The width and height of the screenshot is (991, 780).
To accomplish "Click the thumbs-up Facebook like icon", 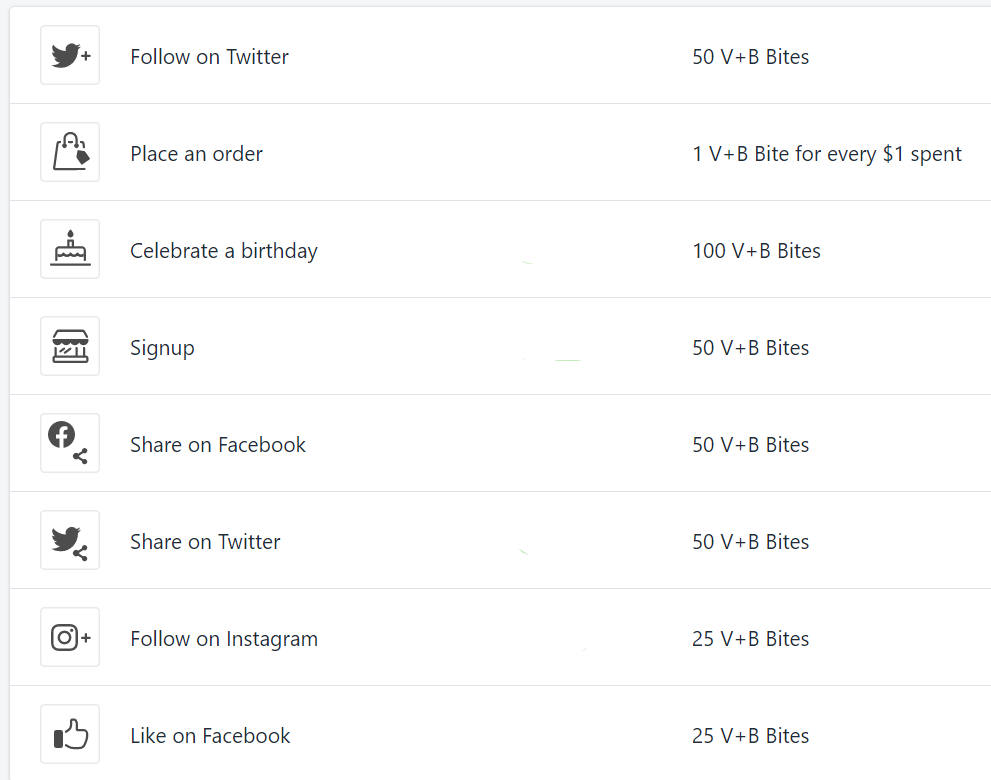I will click(x=70, y=734).
